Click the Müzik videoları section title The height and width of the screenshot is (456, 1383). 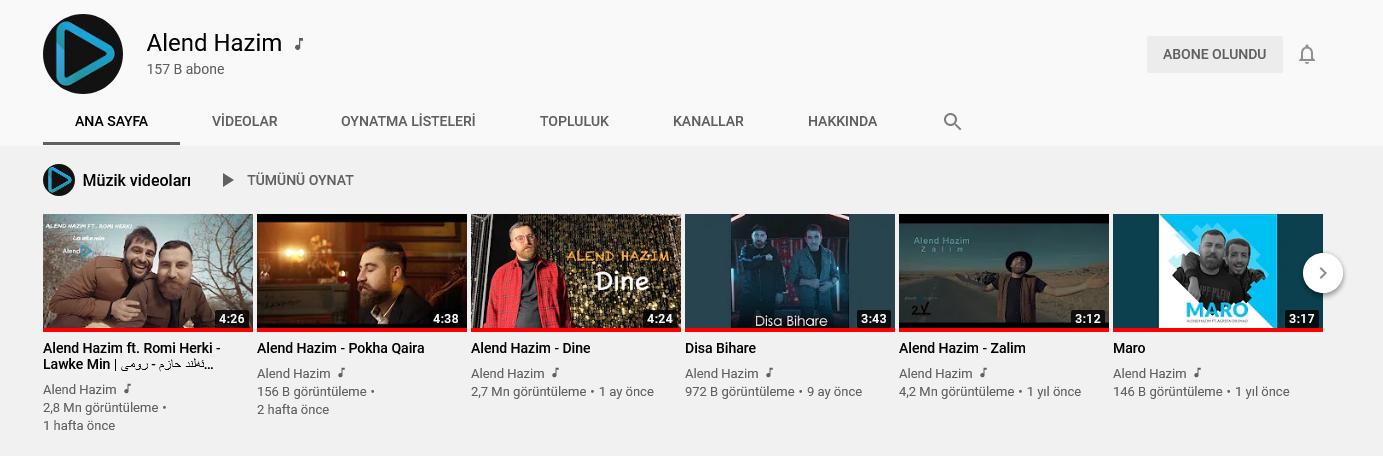coord(136,180)
